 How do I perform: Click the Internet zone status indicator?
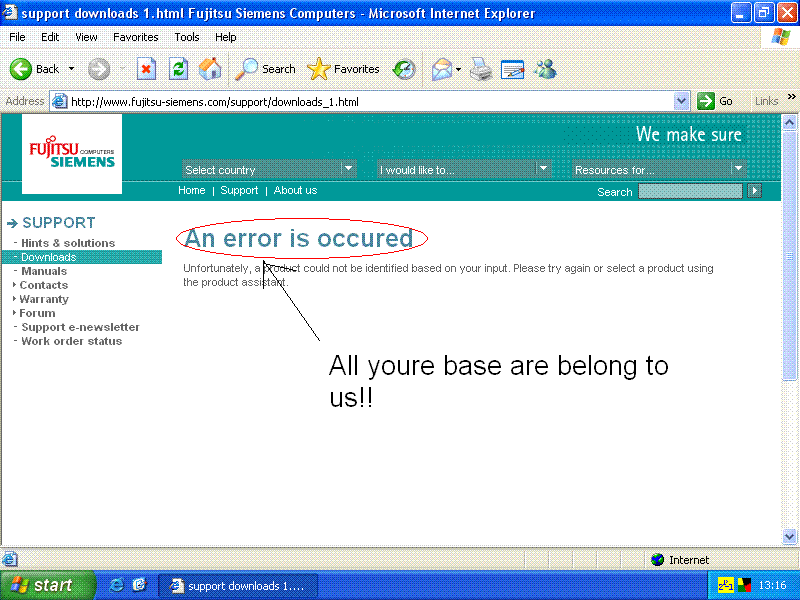coord(680,560)
